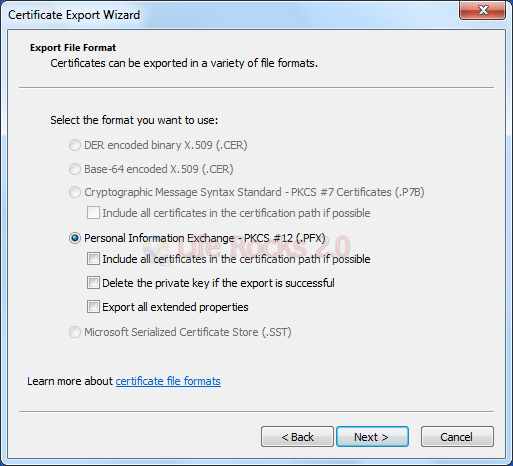The image size is (513, 466).
Task: Click the 'Learn more about' text
Action: click(x=70, y=381)
